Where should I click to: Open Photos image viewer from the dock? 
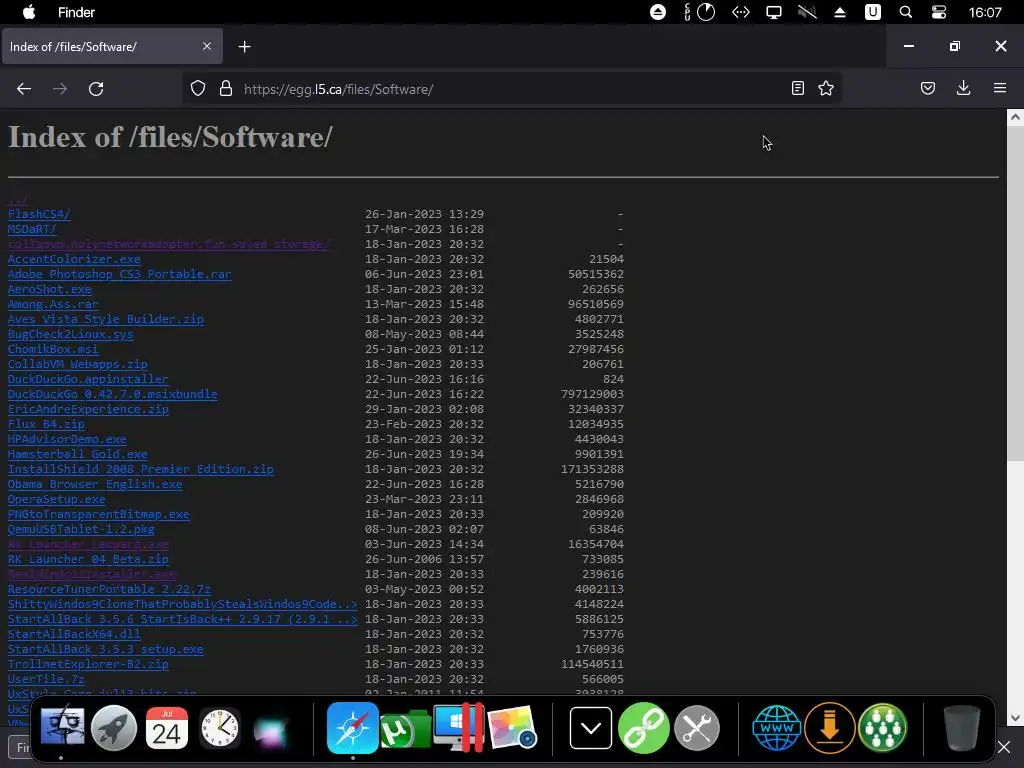pyautogui.click(x=513, y=728)
